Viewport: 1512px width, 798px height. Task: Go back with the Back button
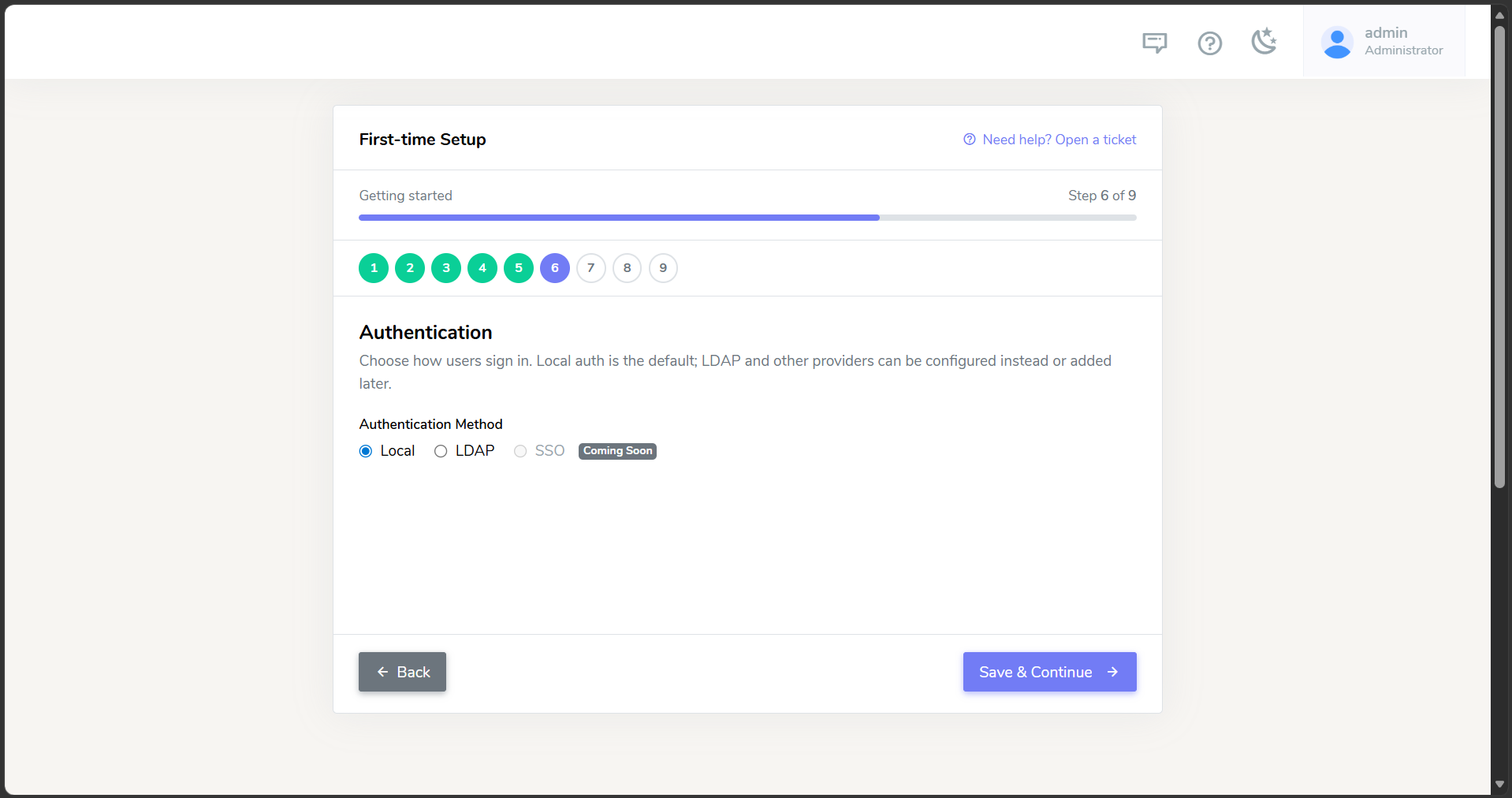tap(402, 672)
